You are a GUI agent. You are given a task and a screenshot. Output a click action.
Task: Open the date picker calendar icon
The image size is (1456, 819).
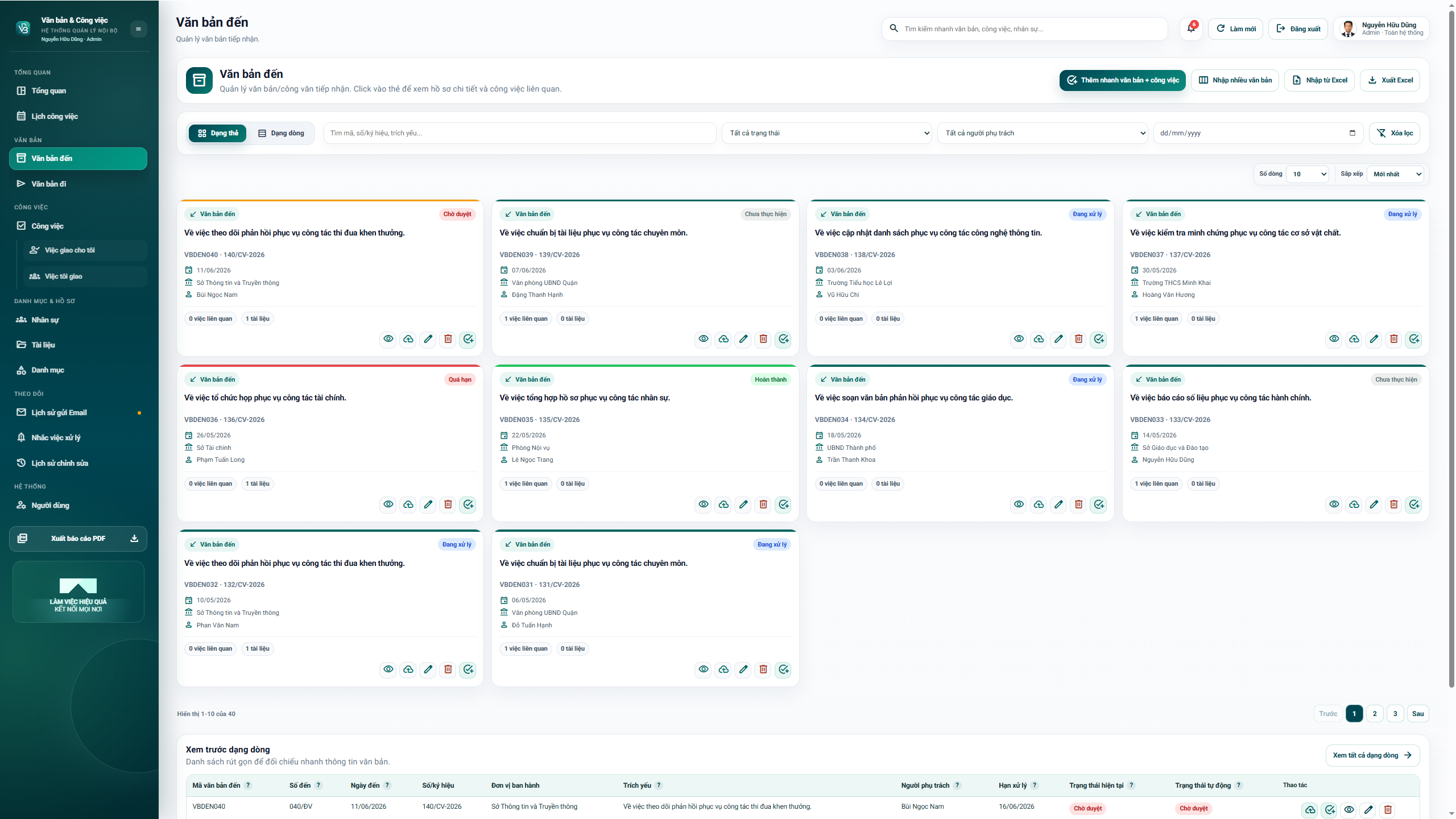click(1352, 133)
